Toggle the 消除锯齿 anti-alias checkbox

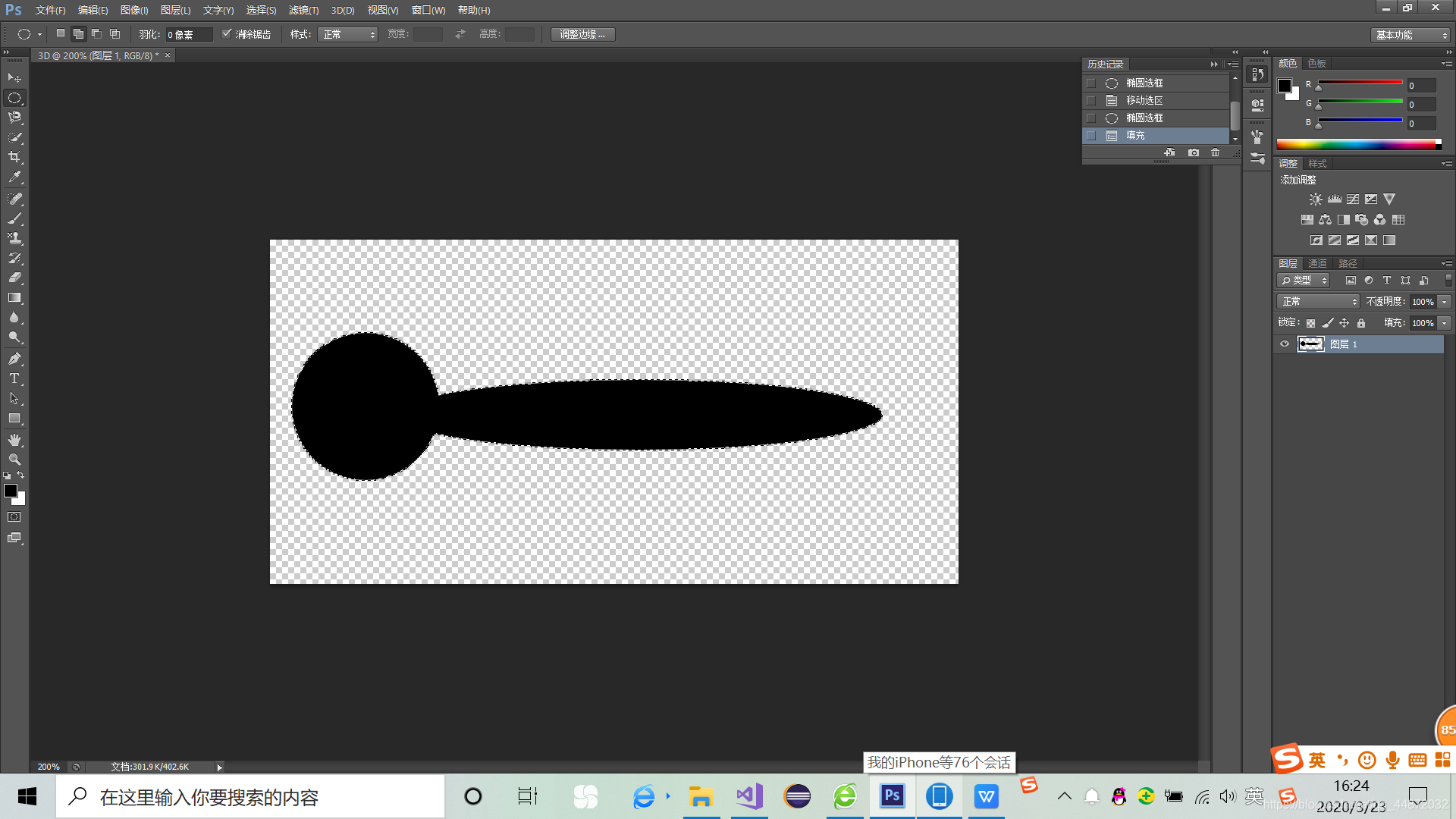coord(226,34)
